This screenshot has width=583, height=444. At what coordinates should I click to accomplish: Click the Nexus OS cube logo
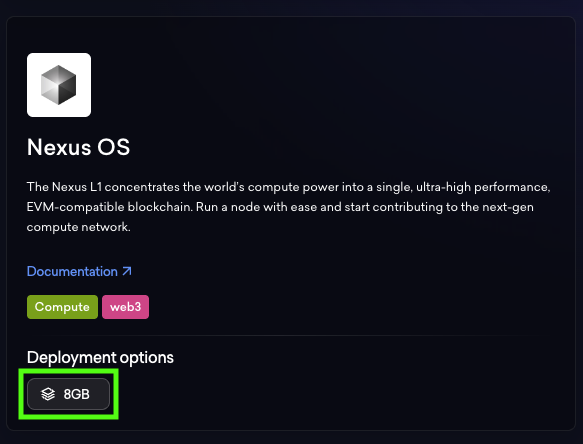59,85
